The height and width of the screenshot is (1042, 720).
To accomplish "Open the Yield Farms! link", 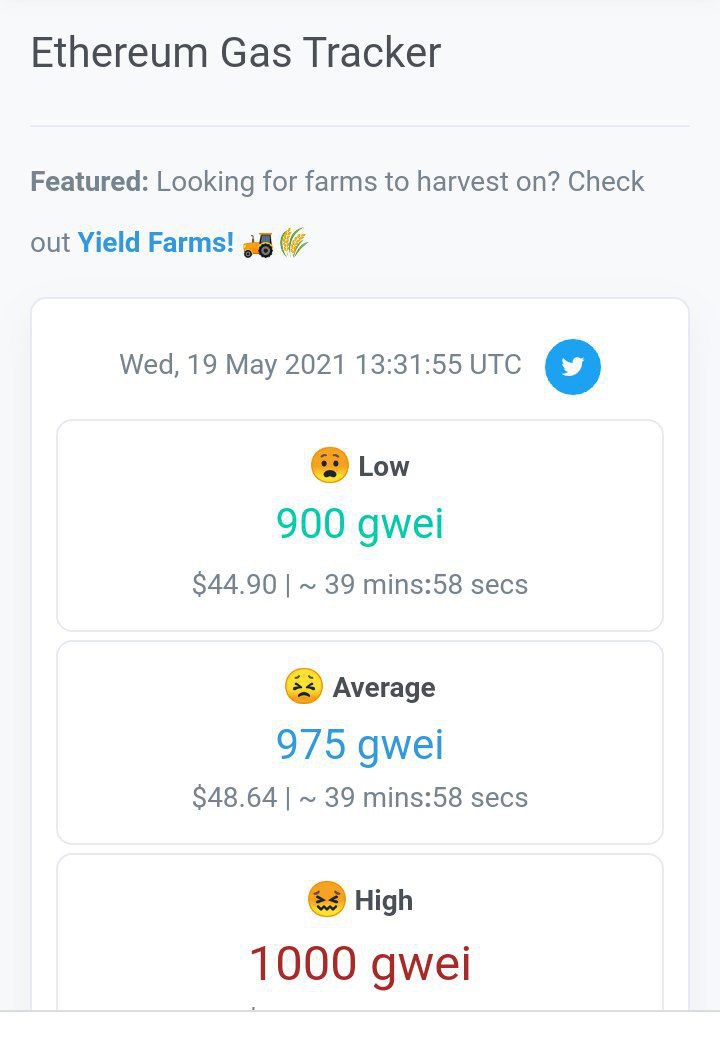I will click(x=156, y=243).
